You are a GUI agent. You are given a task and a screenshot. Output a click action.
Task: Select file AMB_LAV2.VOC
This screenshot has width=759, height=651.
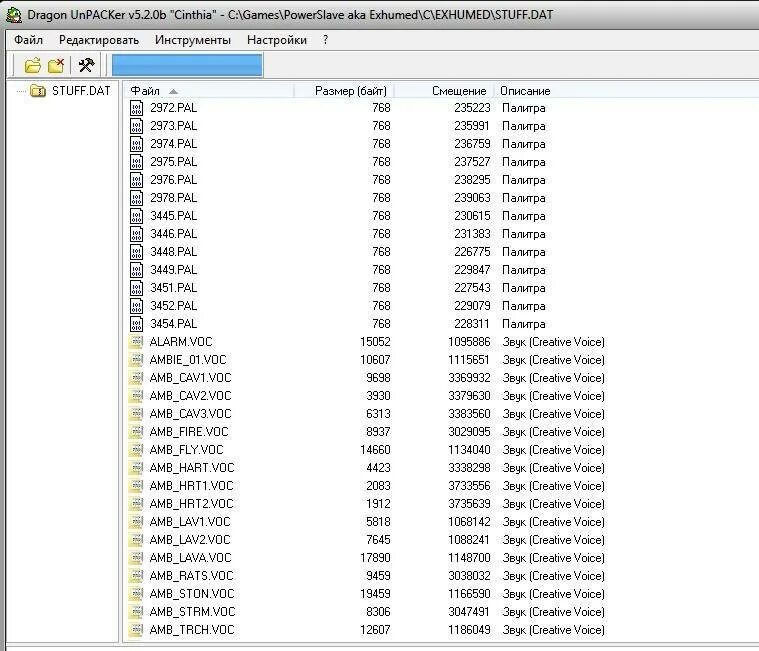coord(190,540)
